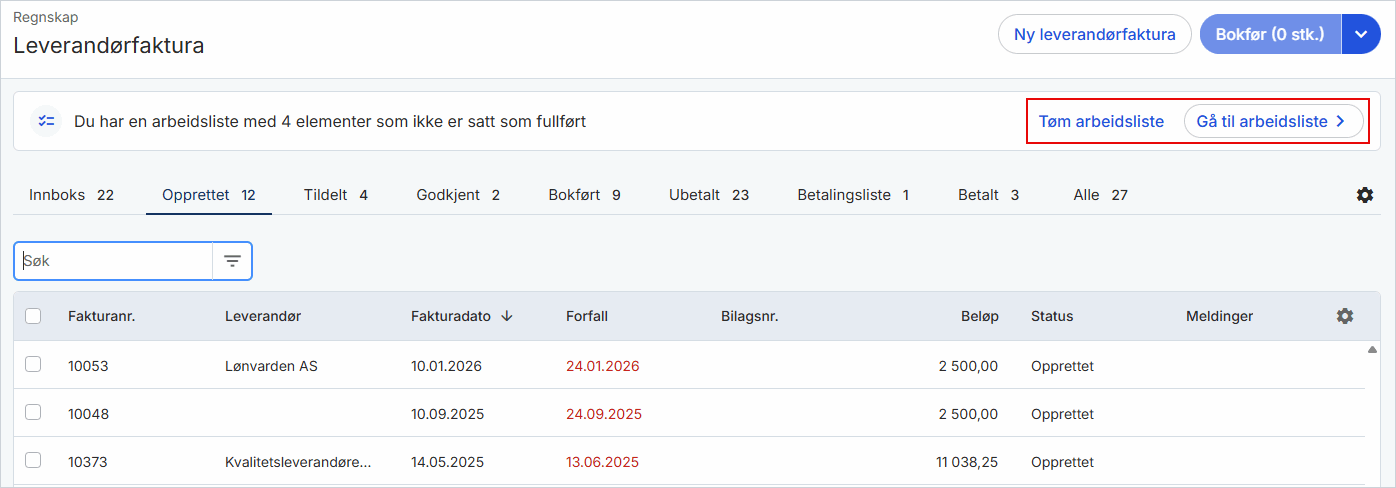Viewport: 1396px width, 488px height.
Task: Check the box for invoice 10053
Action: [33, 365]
